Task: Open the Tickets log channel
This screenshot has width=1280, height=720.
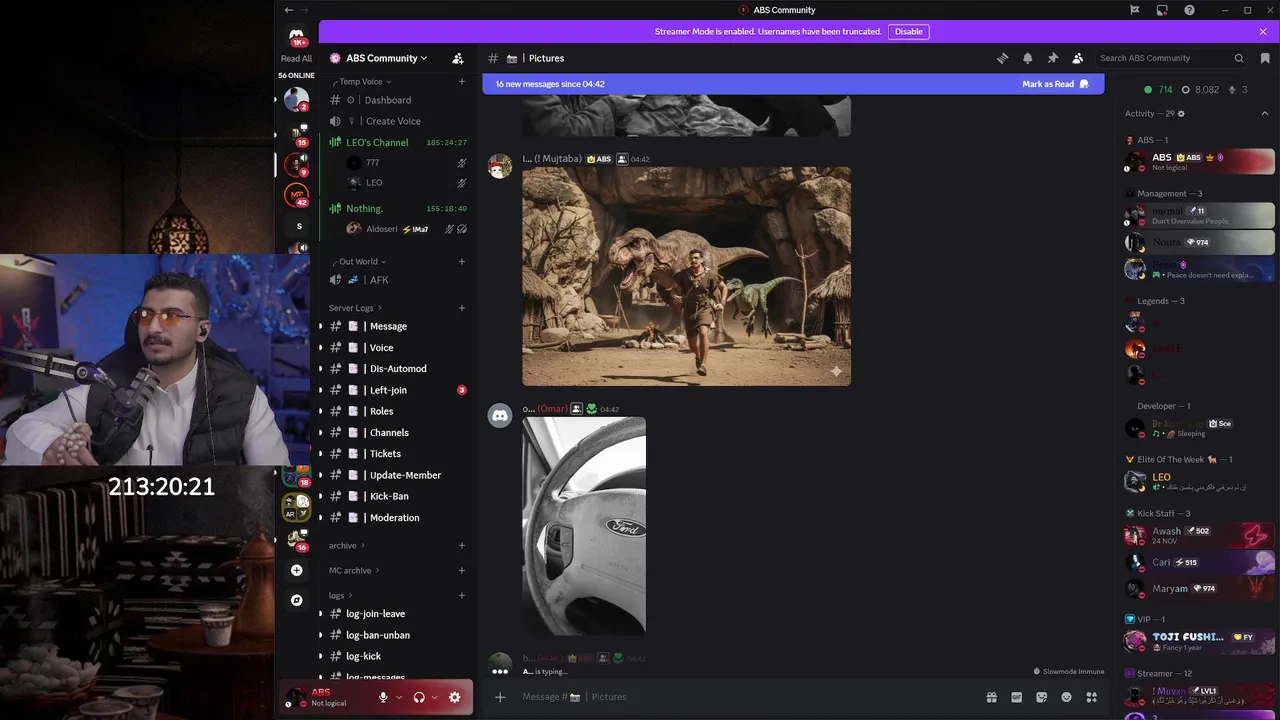Action: tap(397, 454)
